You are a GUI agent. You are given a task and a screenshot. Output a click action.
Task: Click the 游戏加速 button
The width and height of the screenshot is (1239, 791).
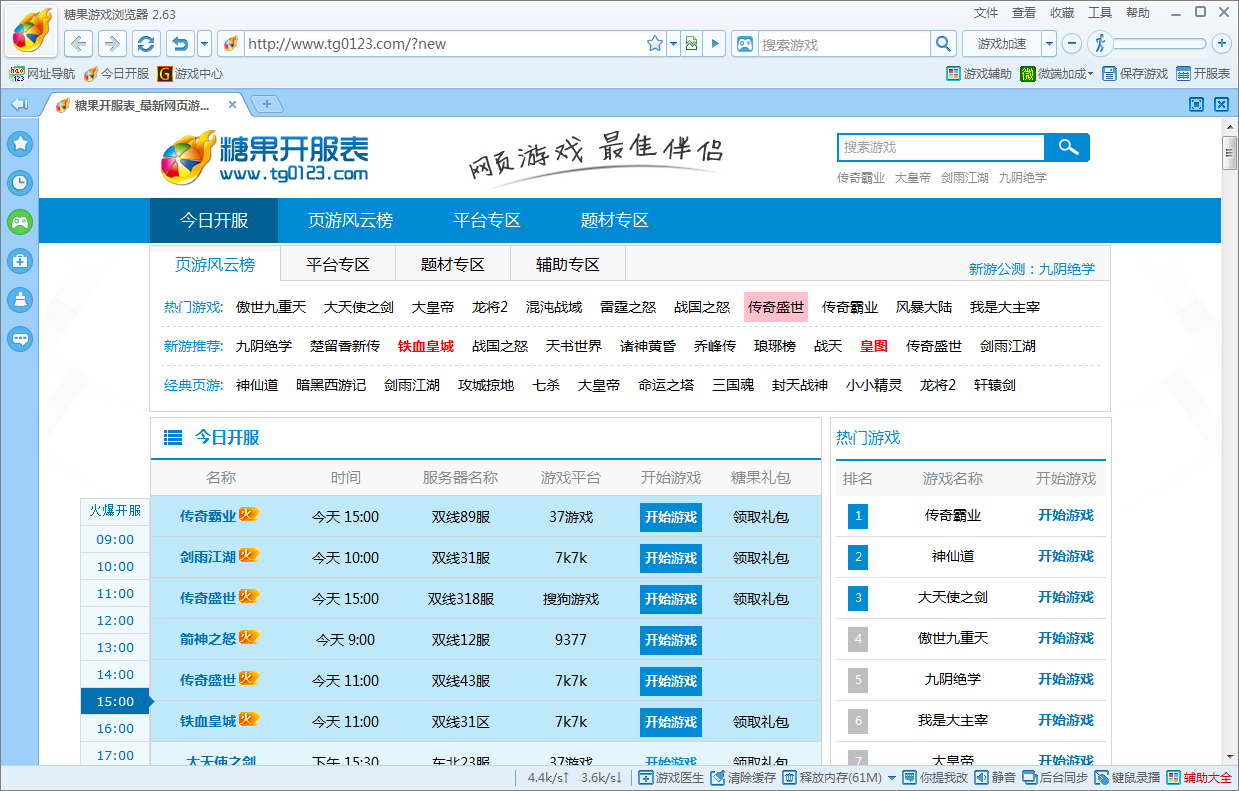click(x=1002, y=44)
